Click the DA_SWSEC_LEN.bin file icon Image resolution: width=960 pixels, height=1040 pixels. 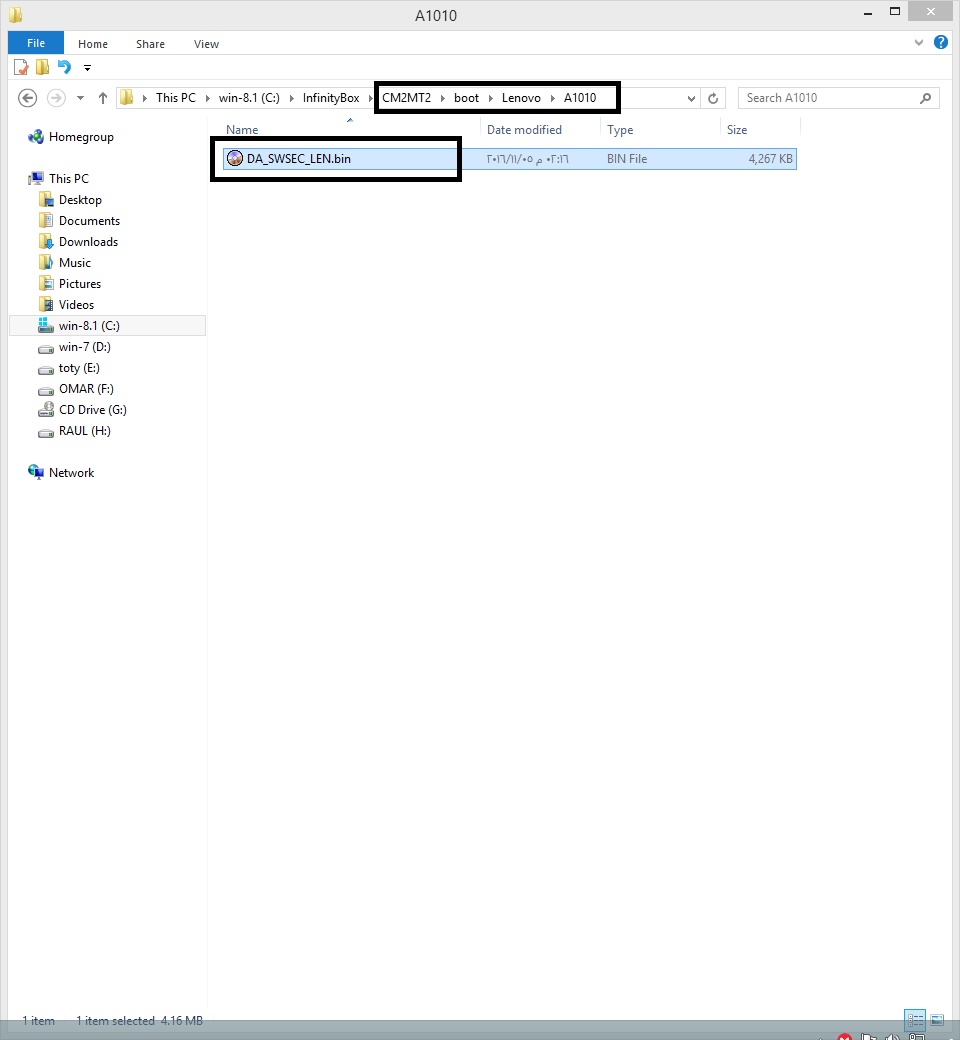(x=235, y=159)
